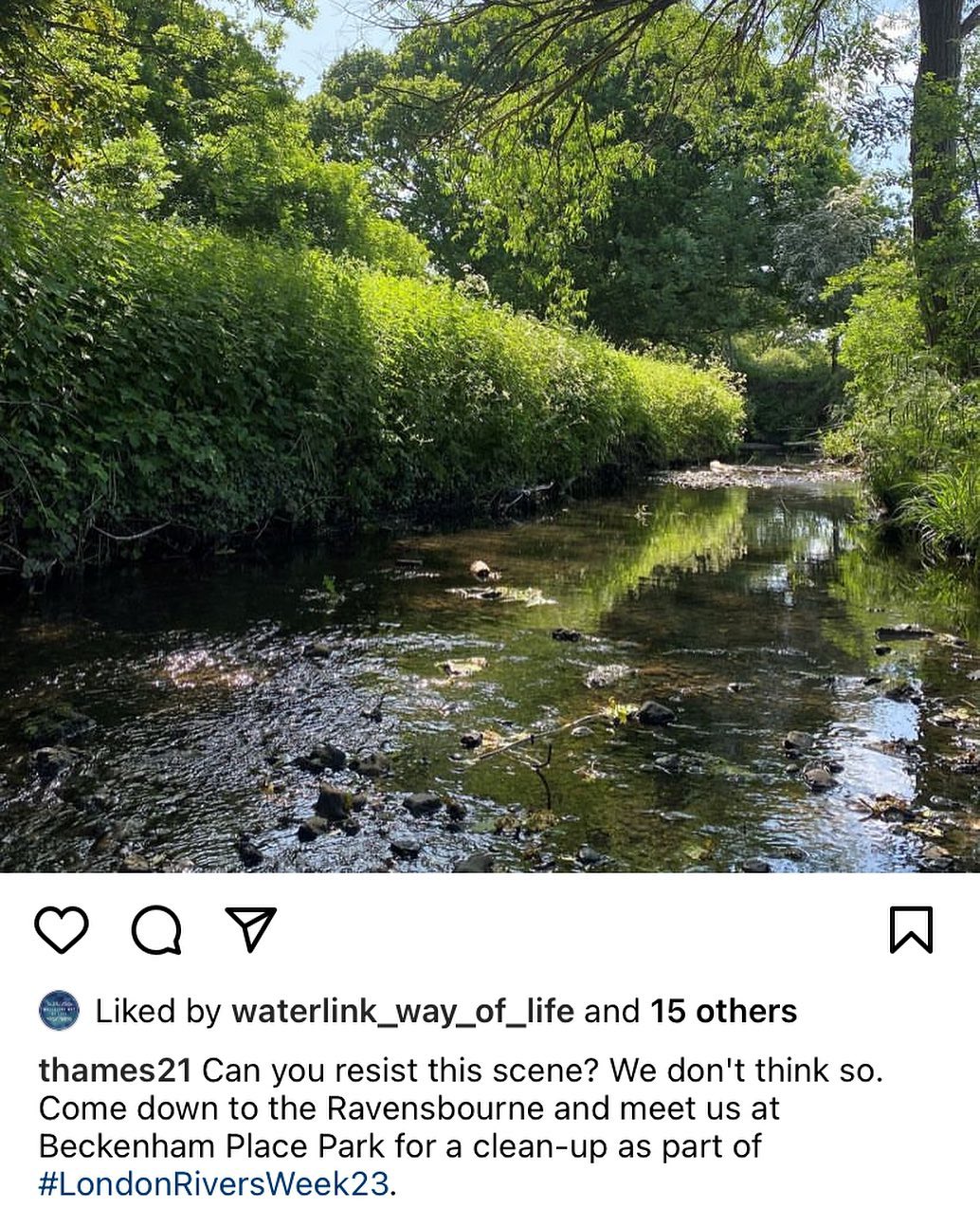This screenshot has height=1226, width=980.
Task: Open the liker's round profile avatar
Action: click(59, 1011)
